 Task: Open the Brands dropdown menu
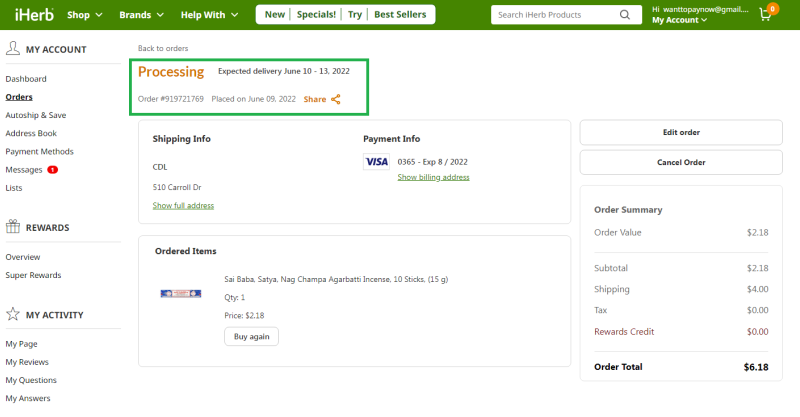coord(141,15)
